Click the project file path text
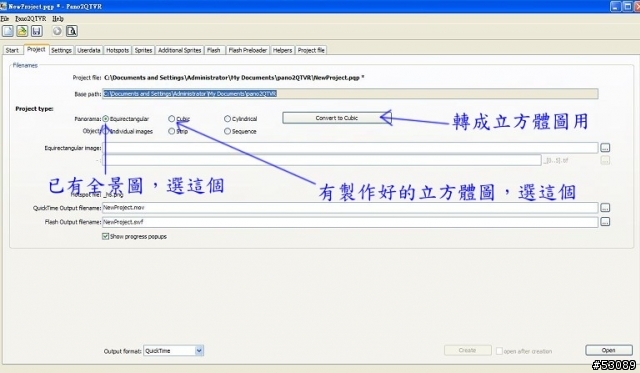640x373 pixels. click(234, 78)
